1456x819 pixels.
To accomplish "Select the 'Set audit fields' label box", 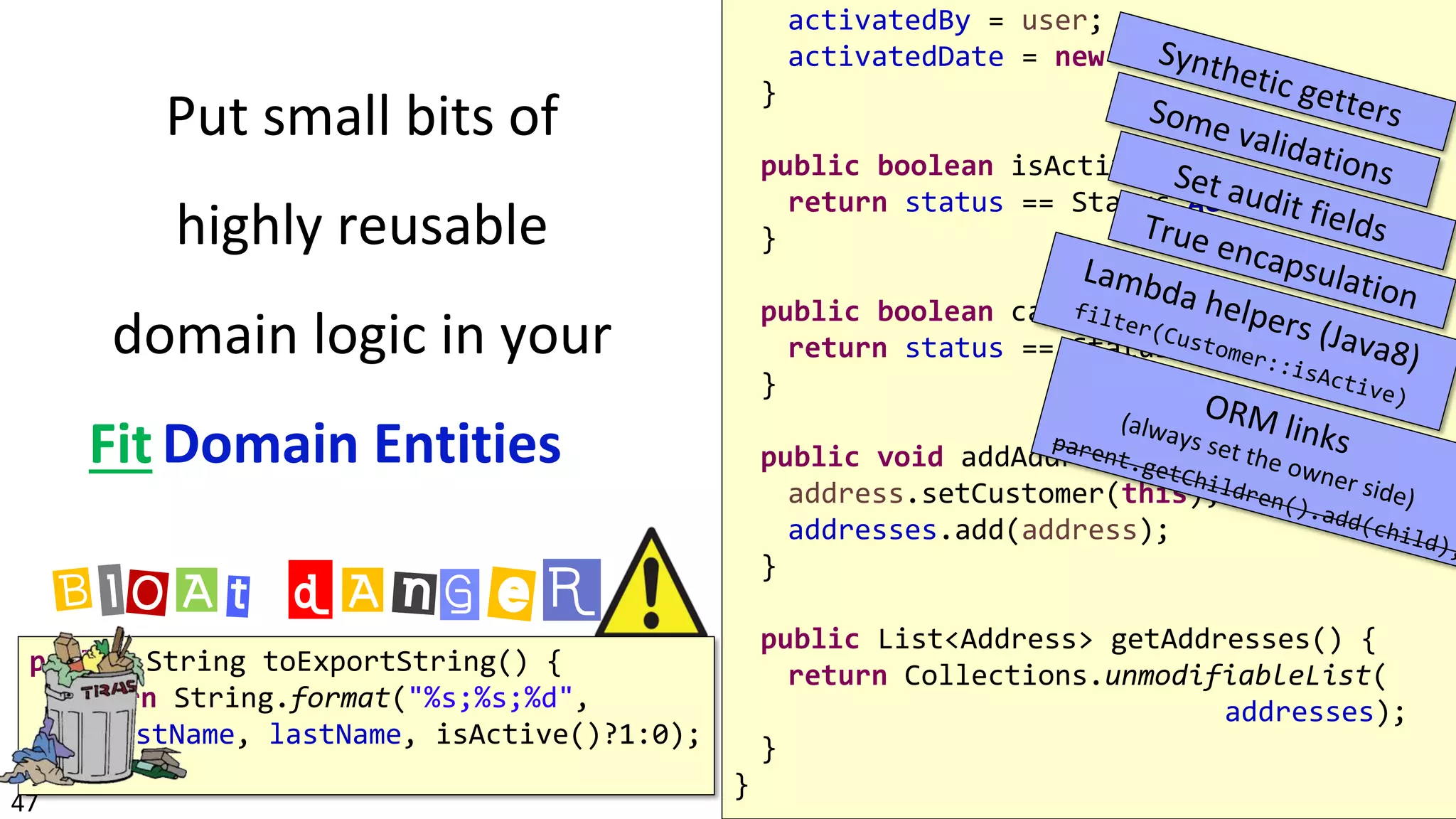I will point(1280,202).
